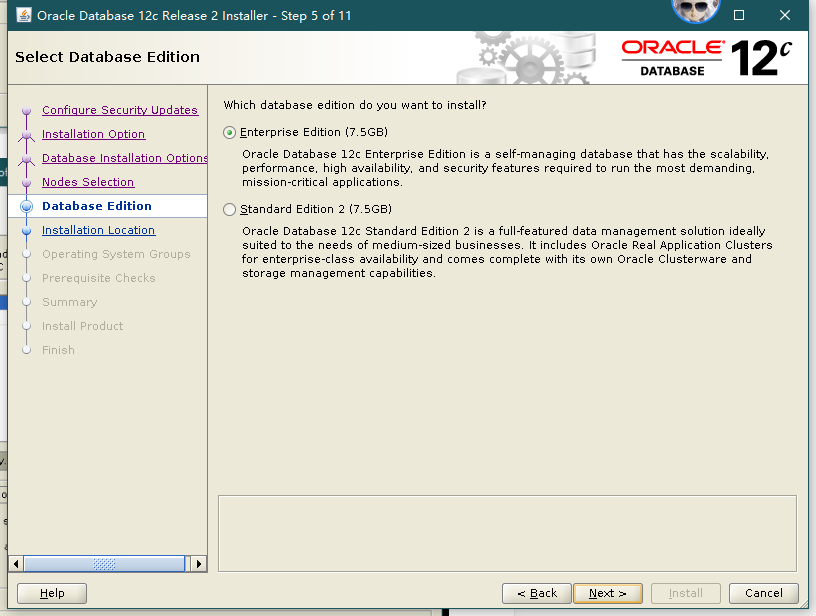Click the Java icon in the title bar

tap(24, 15)
